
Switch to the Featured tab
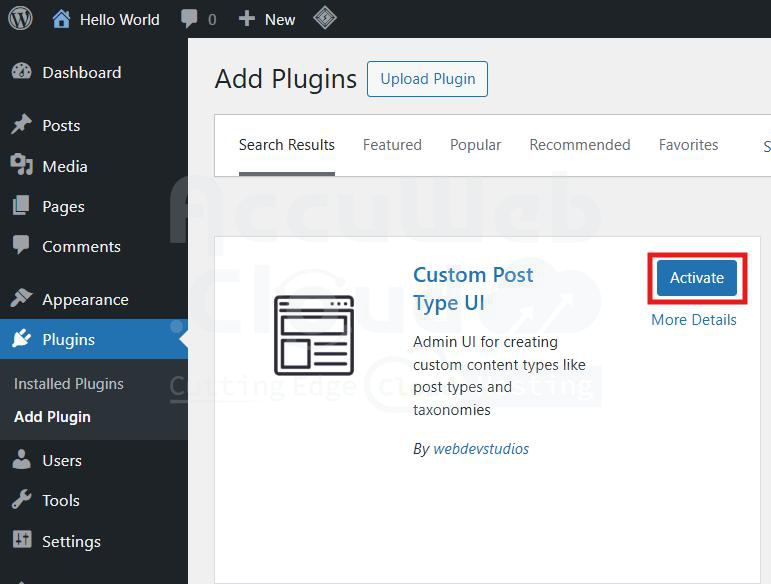coord(392,145)
